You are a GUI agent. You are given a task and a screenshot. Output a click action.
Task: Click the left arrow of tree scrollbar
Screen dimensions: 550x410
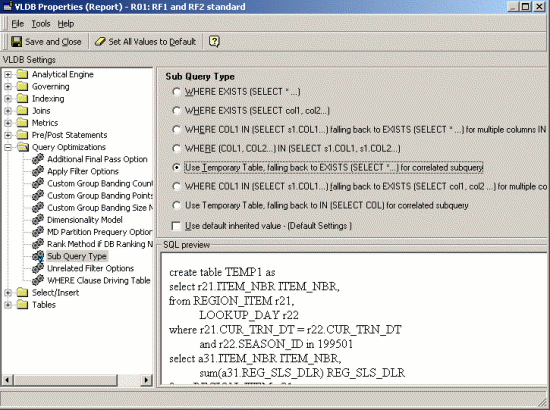click(x=8, y=380)
